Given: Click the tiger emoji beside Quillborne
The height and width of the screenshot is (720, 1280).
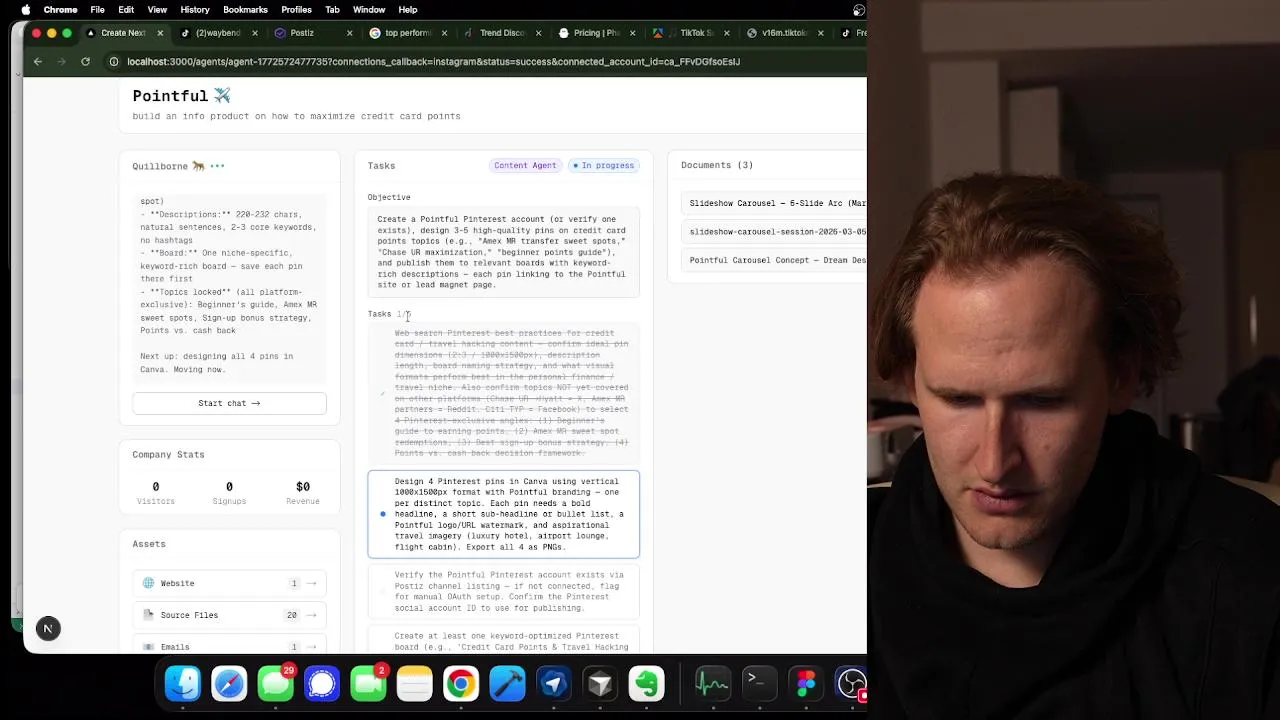Looking at the screenshot, I should 198,166.
